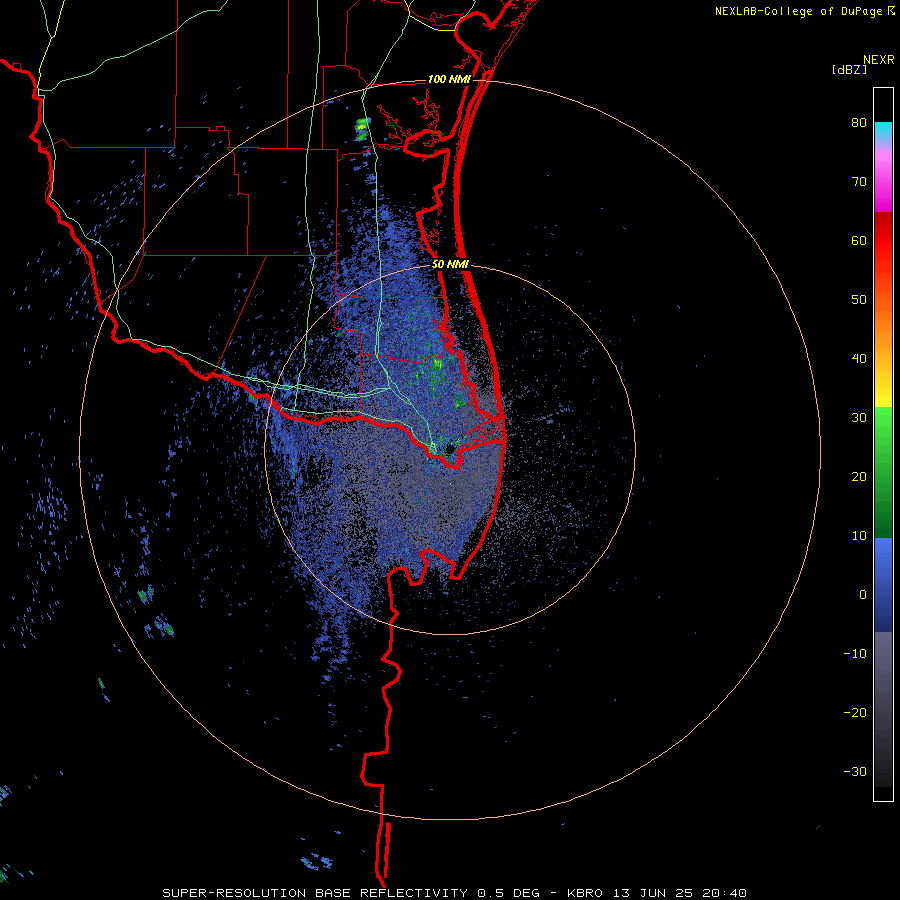The height and width of the screenshot is (900, 900).
Task: Click the [dBZ] units label
Action: click(849, 69)
